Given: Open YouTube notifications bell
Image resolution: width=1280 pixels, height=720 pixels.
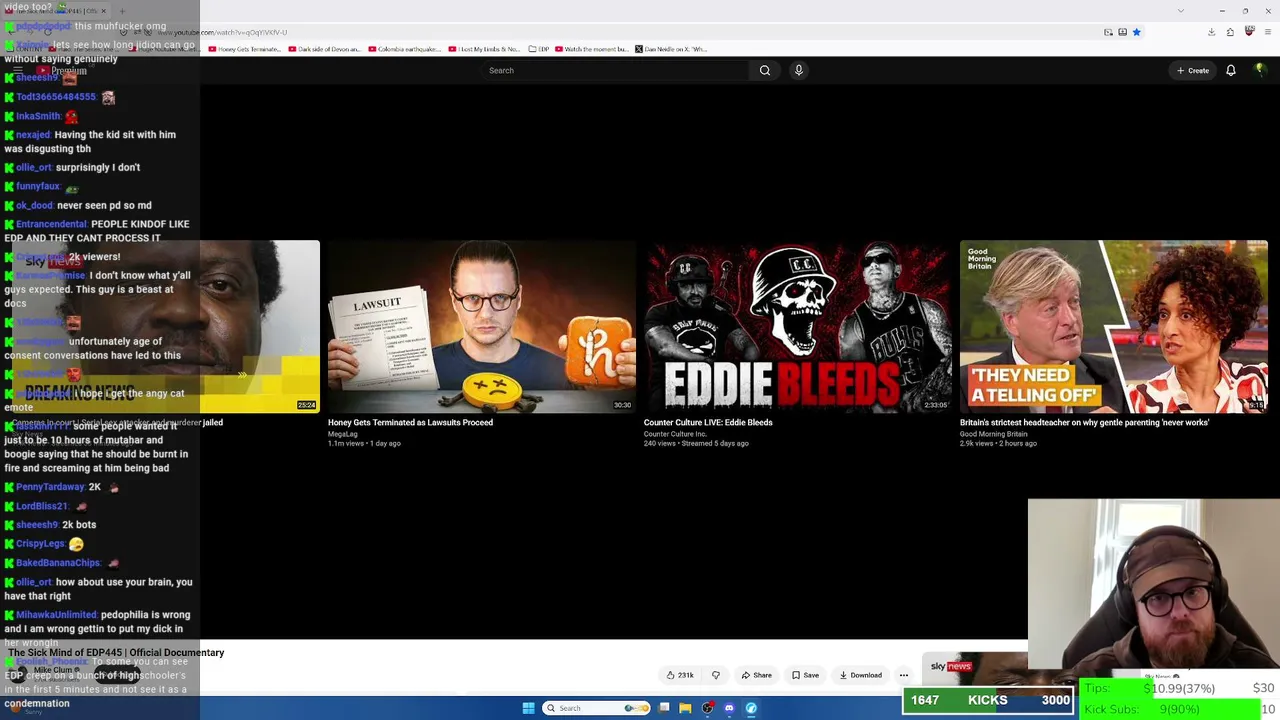Looking at the screenshot, I should click(x=1231, y=70).
